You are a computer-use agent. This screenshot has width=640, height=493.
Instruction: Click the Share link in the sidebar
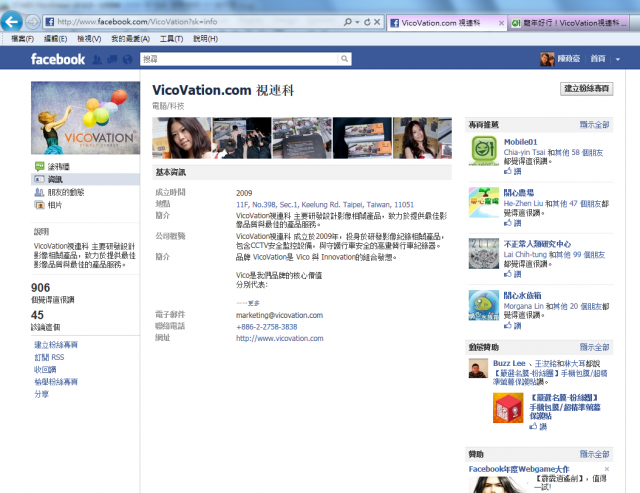pyautogui.click(x=41, y=394)
